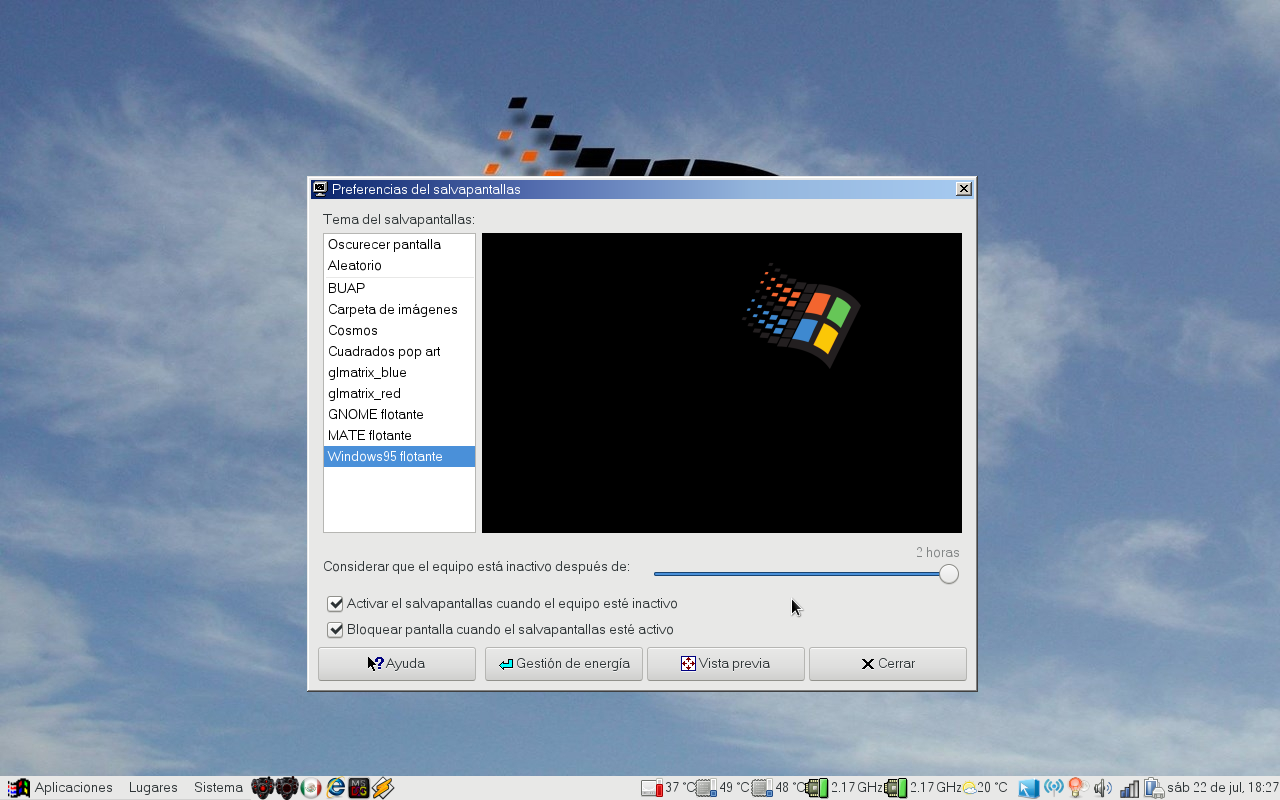
Task: Click the red lightbulb tray icon
Action: tap(1077, 788)
